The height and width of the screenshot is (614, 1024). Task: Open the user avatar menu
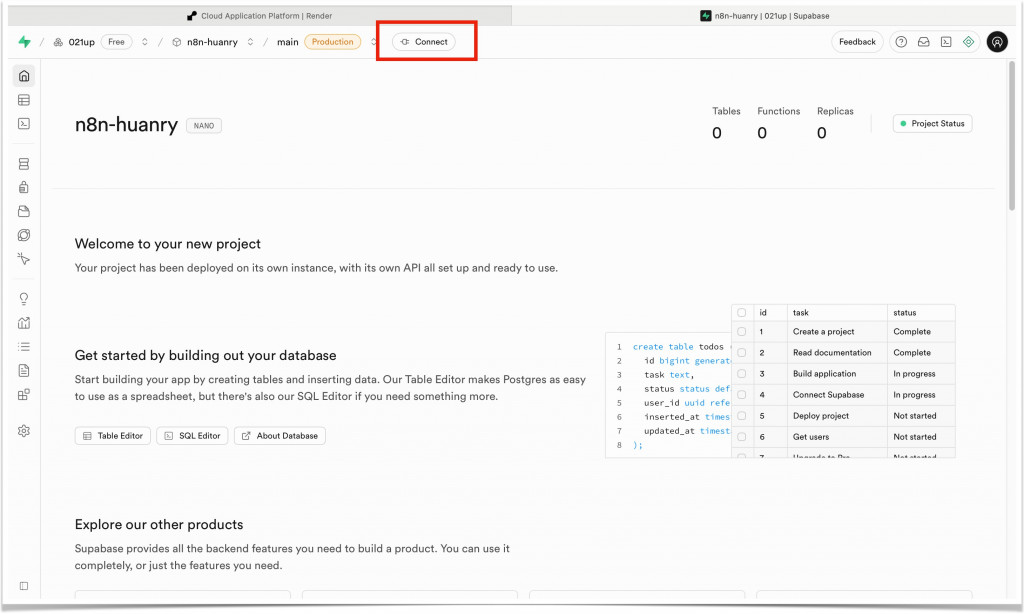pyautogui.click(x=997, y=42)
